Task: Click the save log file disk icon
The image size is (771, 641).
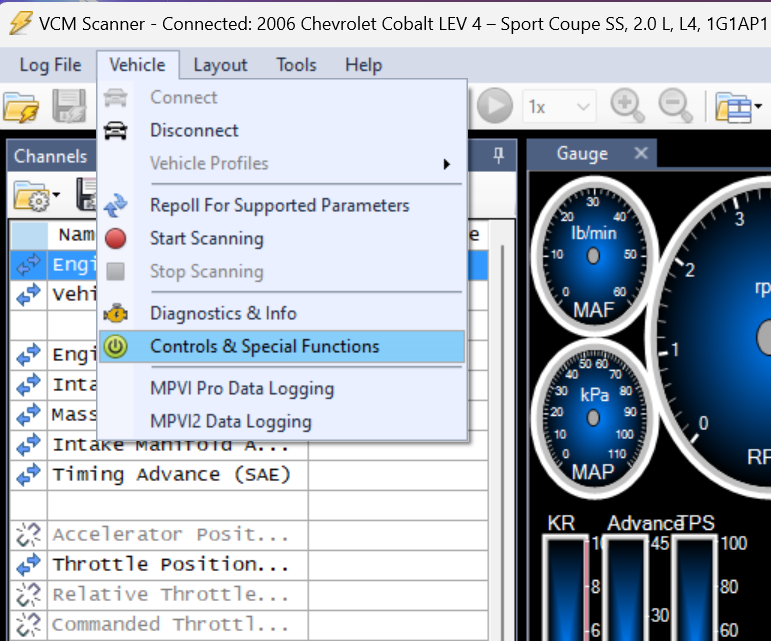Action: coord(69,106)
